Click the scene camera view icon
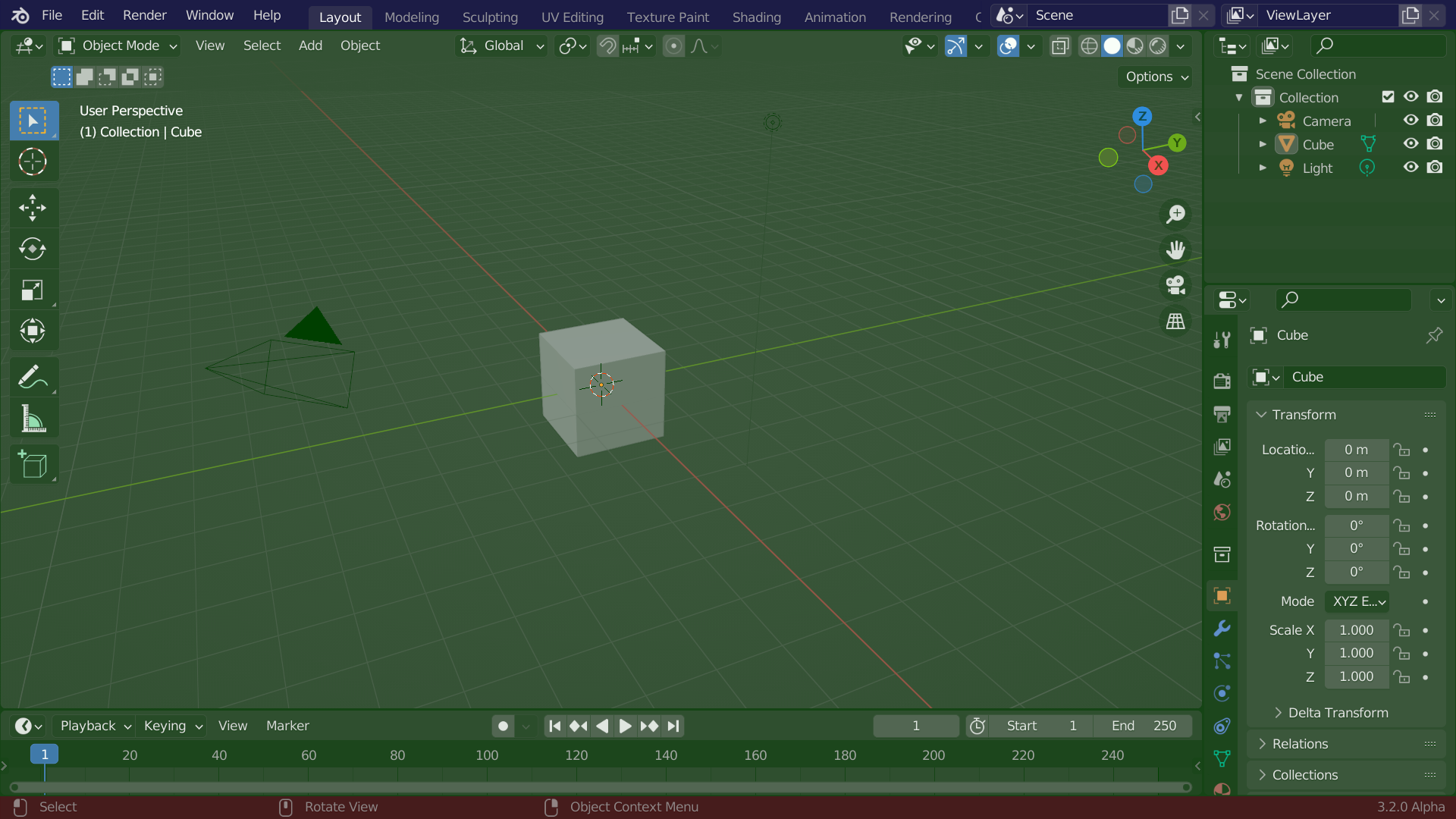This screenshot has height=819, width=1456. click(x=1176, y=284)
